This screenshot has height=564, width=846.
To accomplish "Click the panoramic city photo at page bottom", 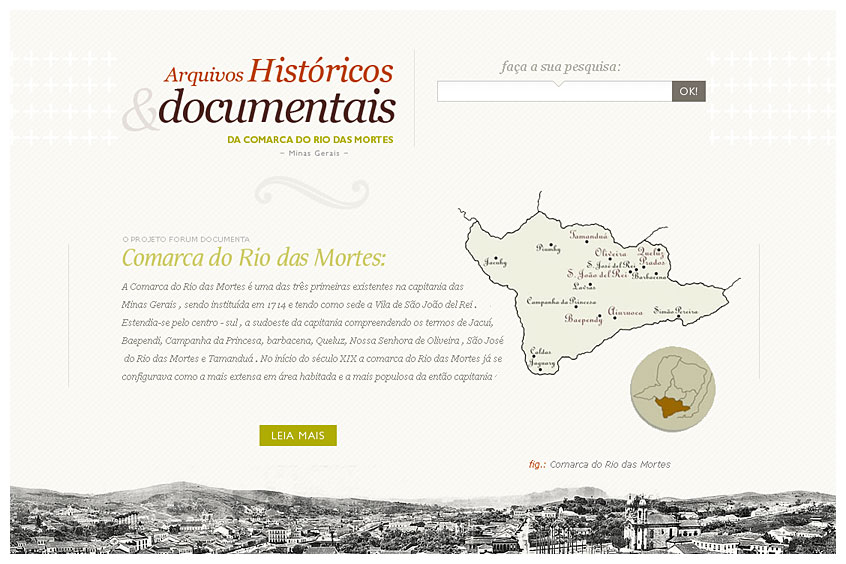I will [423, 518].
